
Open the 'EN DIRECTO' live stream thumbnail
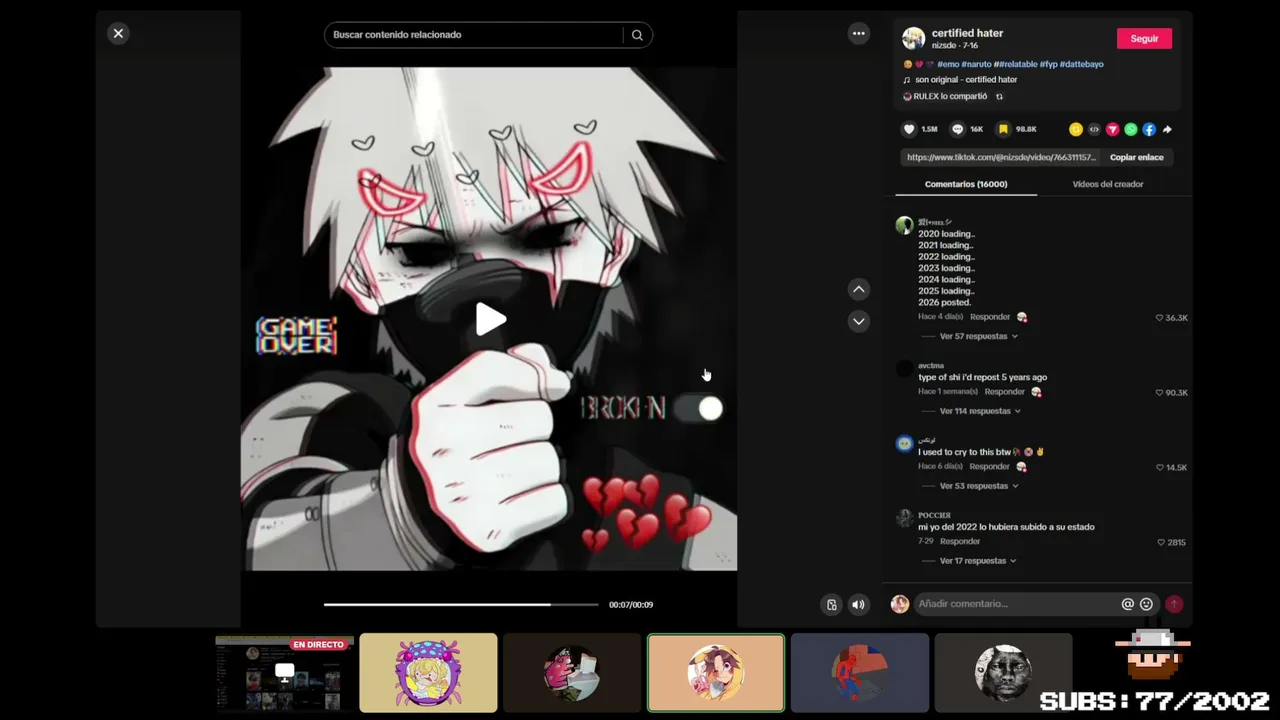tap(284, 673)
